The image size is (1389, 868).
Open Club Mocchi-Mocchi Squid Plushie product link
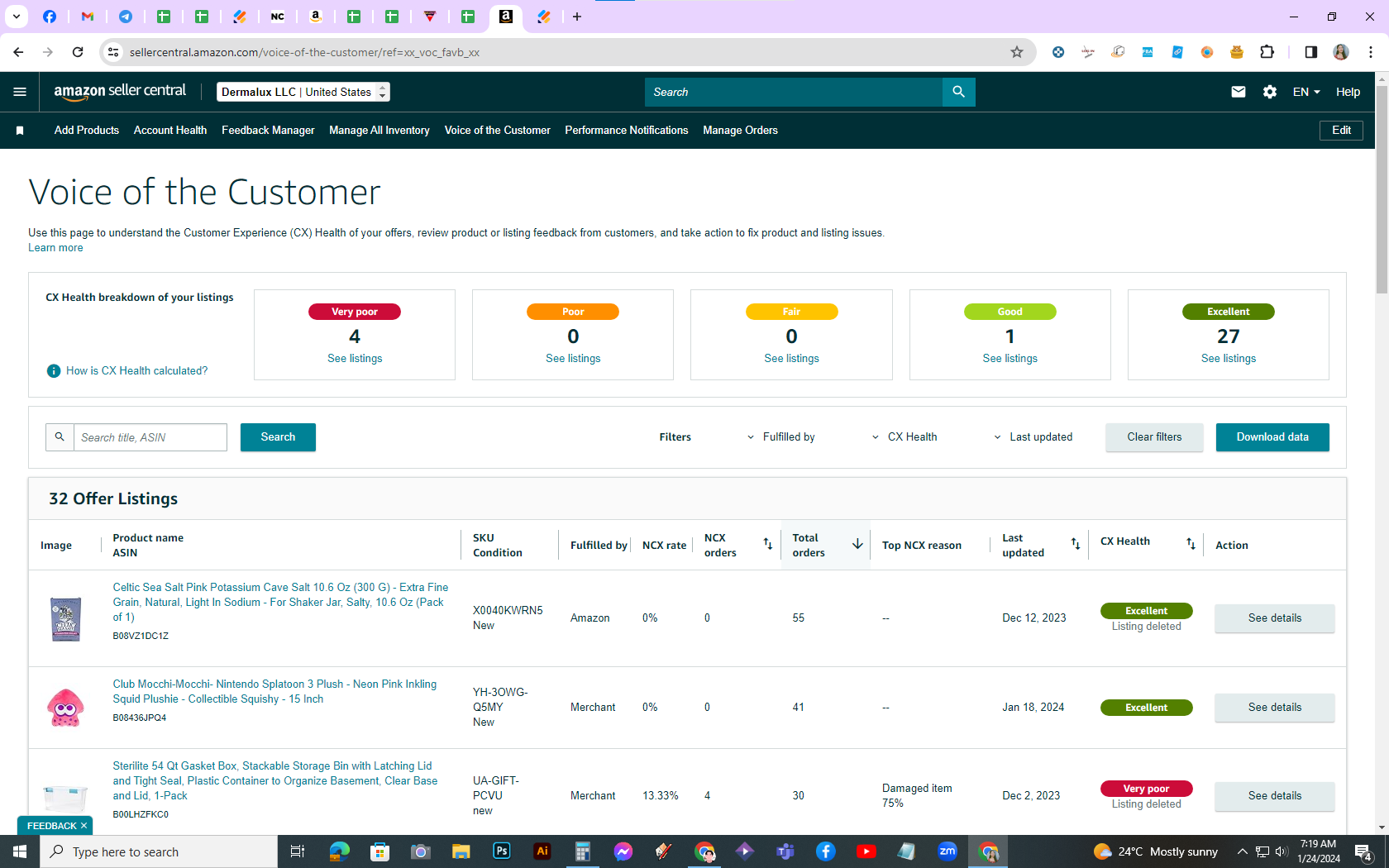point(274,692)
